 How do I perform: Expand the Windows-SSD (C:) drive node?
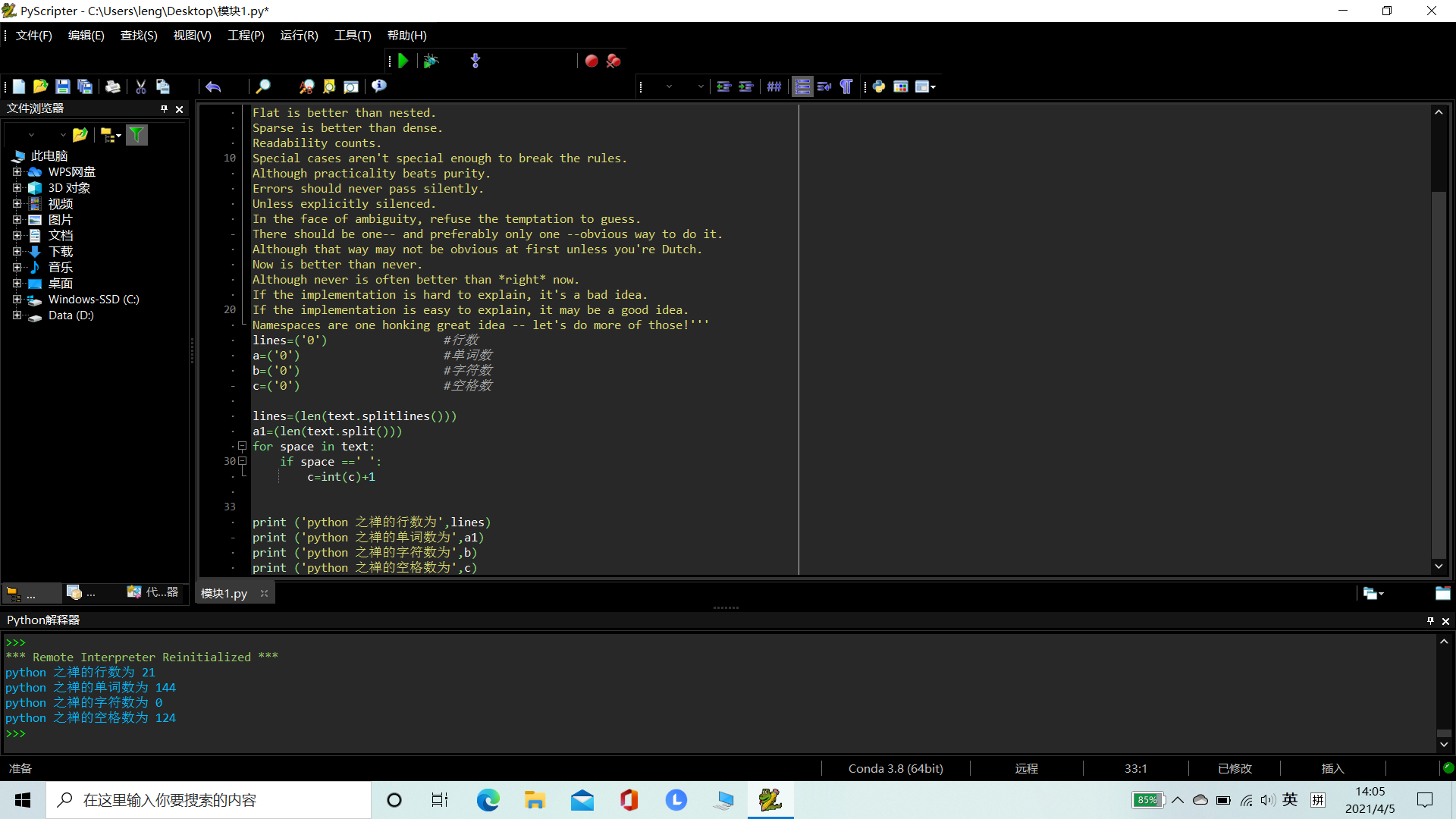(17, 300)
